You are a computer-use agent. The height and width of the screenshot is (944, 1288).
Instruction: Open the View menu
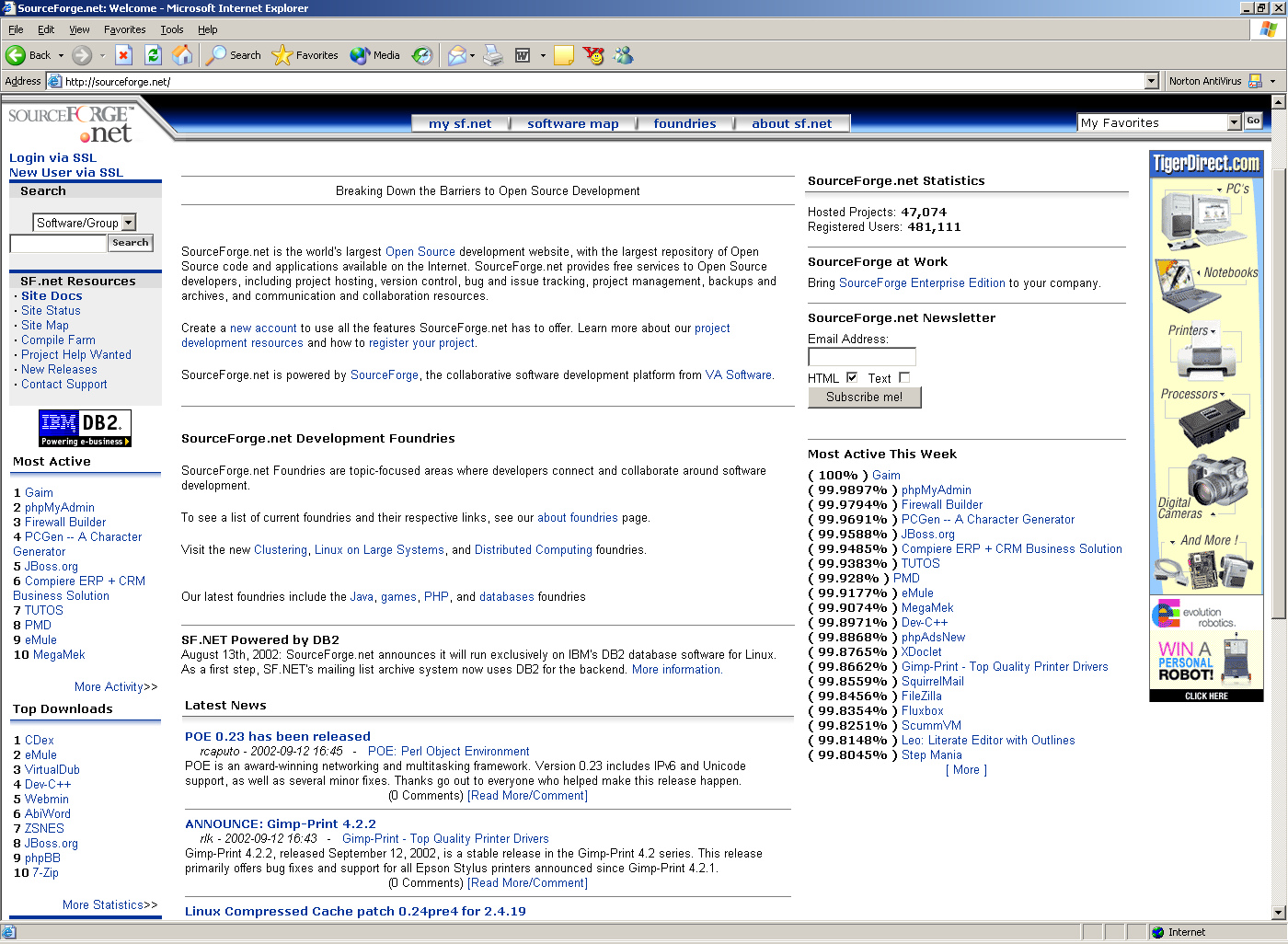pos(79,29)
